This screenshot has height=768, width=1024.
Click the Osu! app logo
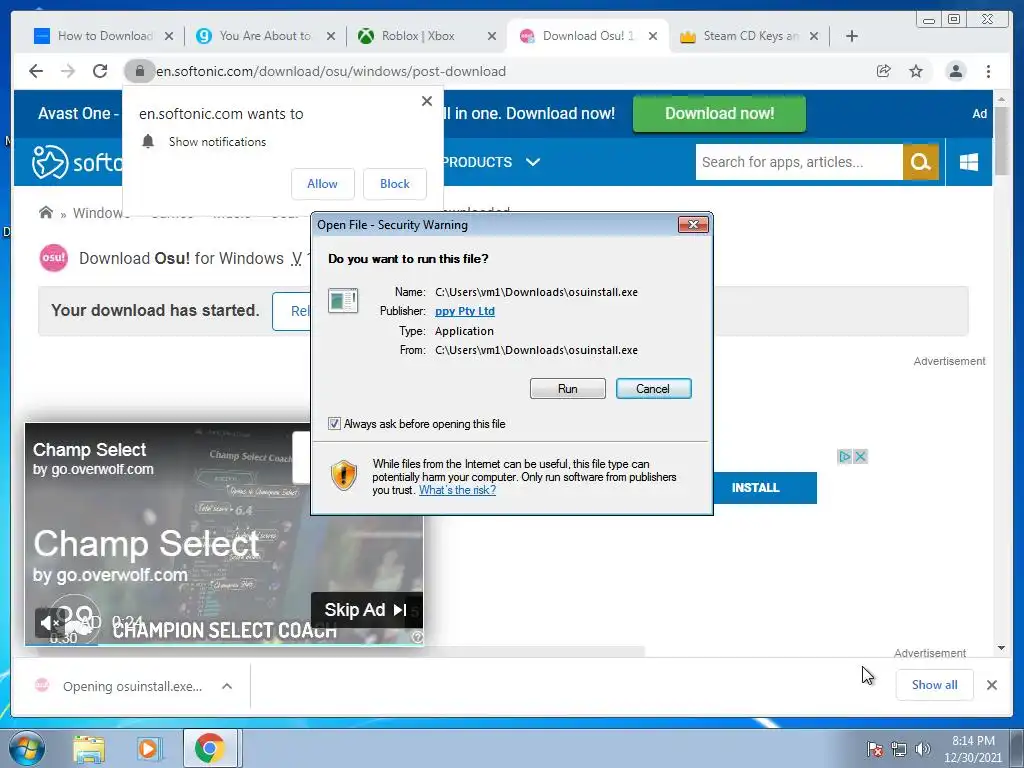pyautogui.click(x=54, y=258)
